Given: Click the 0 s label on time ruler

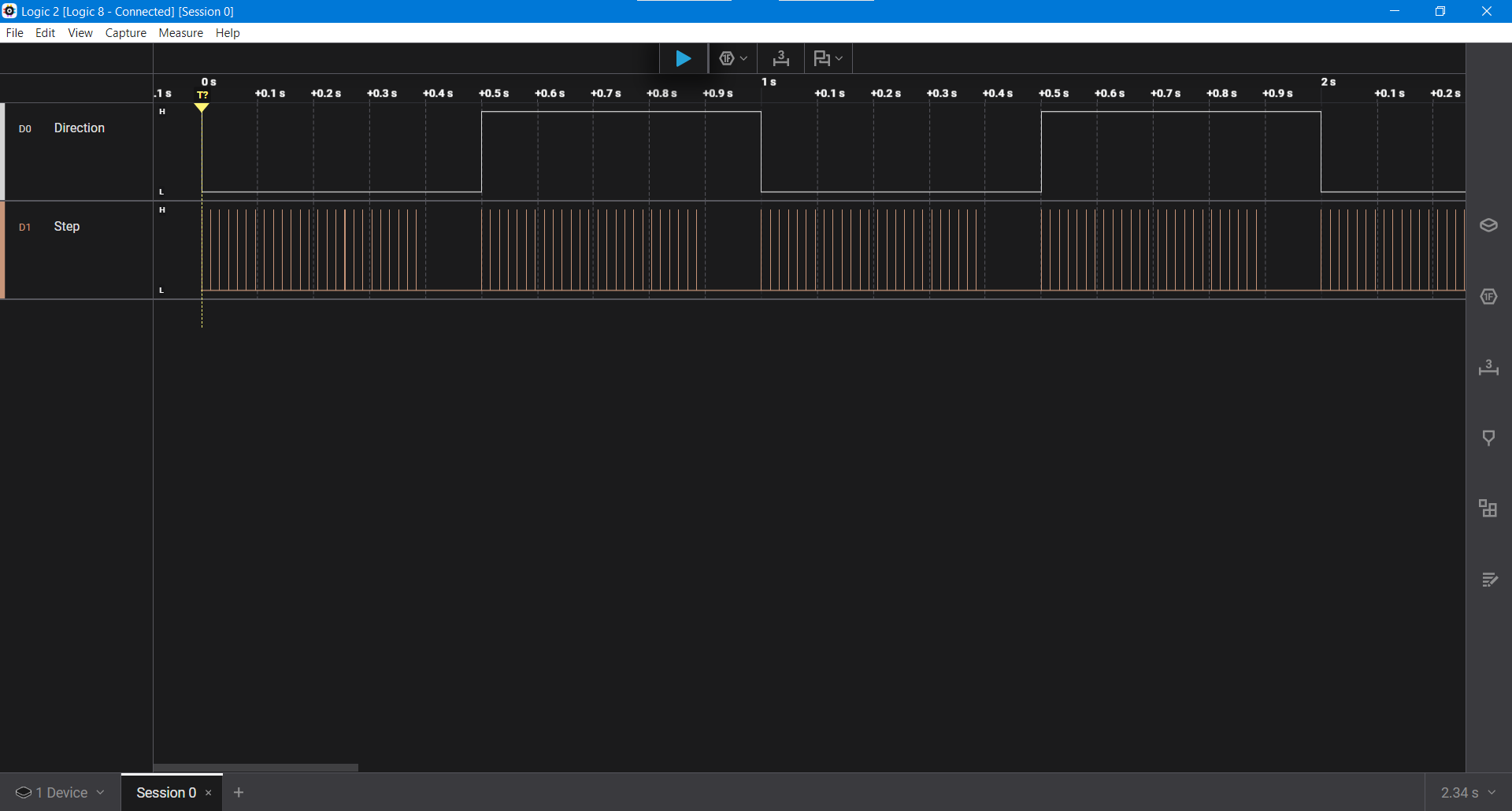Looking at the screenshot, I should pyautogui.click(x=209, y=82).
